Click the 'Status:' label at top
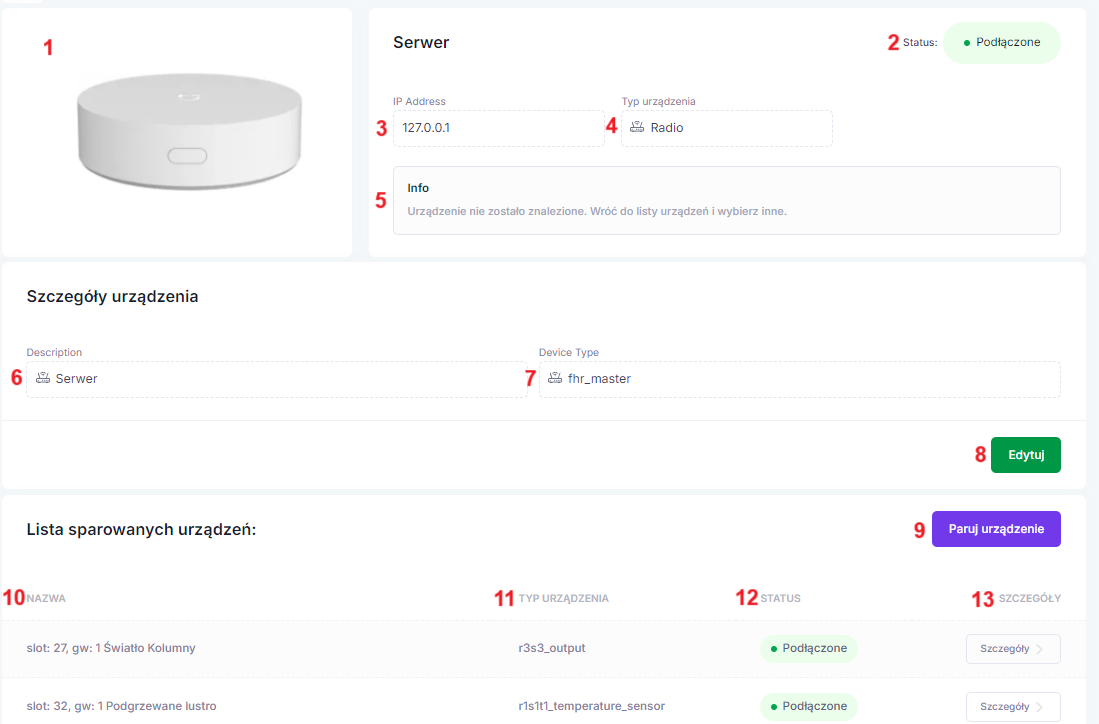 pos(920,43)
